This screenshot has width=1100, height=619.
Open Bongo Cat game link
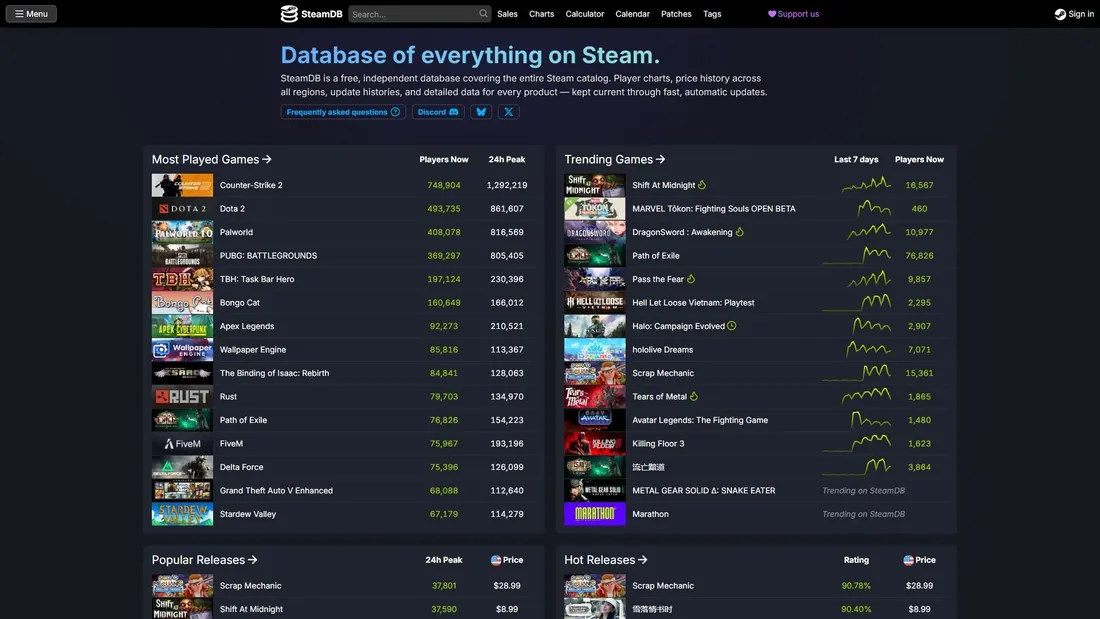239,302
